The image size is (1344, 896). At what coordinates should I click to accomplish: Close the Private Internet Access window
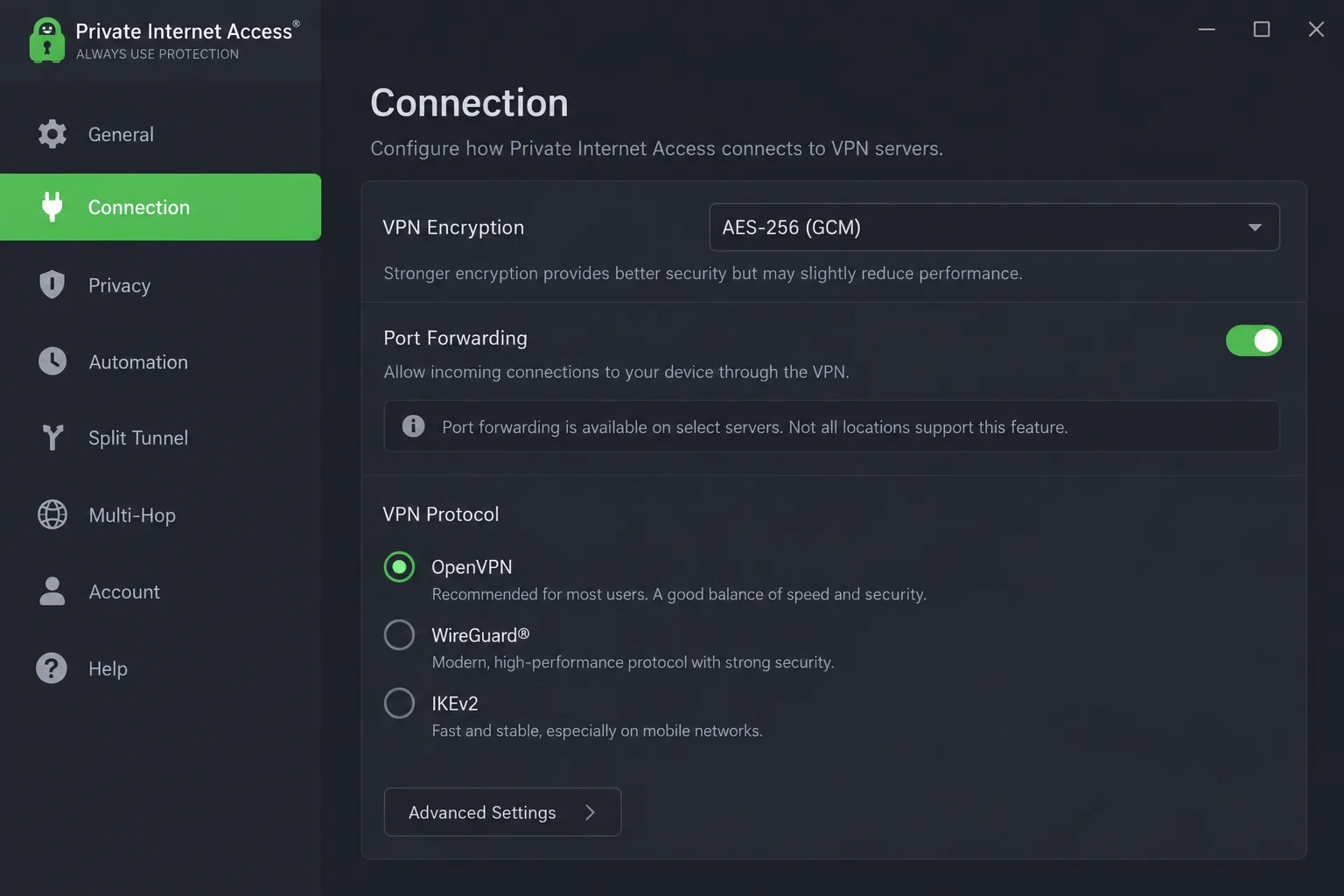coord(1316,29)
